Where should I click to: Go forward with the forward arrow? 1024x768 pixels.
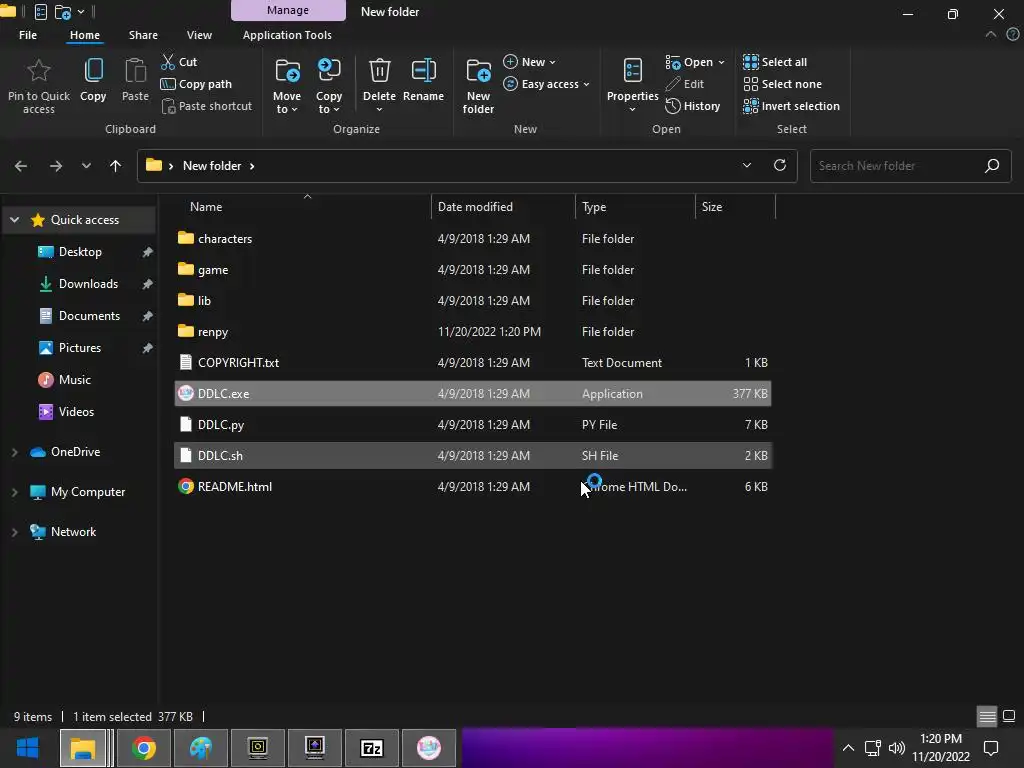(x=56, y=166)
